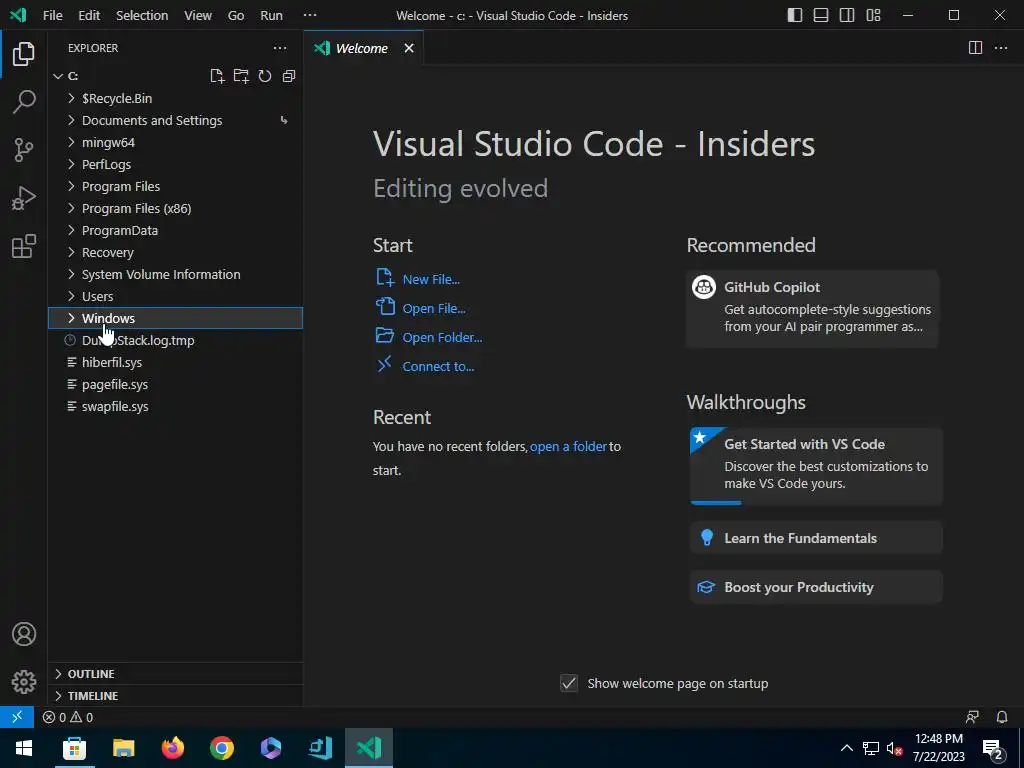Open the Edit menu
This screenshot has height=768, width=1024.
89,15
